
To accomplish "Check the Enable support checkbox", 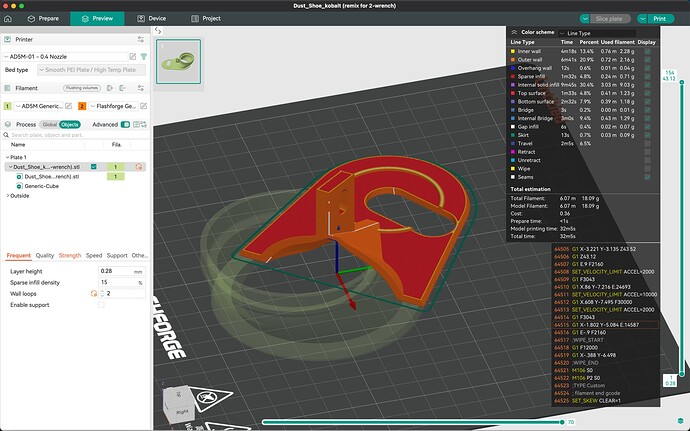I will [101, 304].
